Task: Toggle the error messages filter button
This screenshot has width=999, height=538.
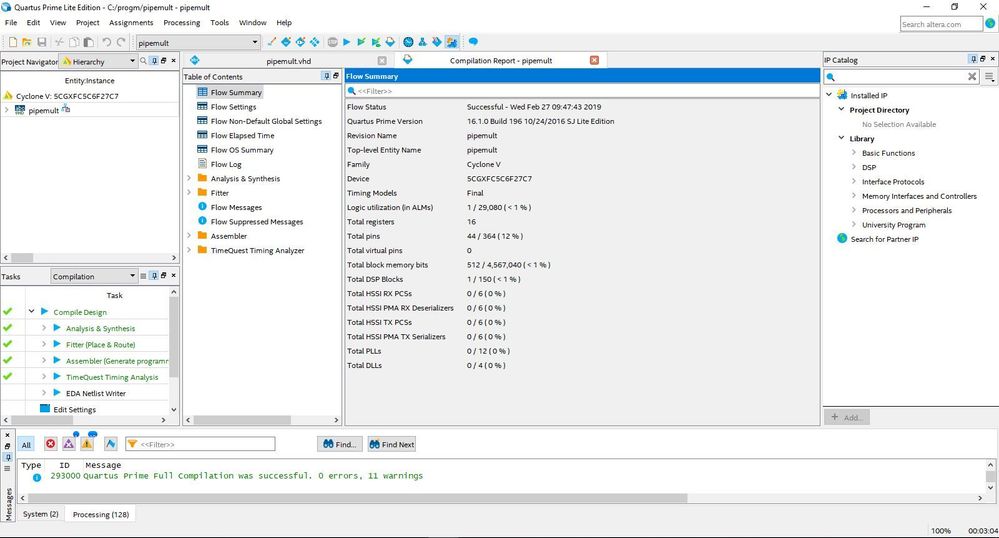Action: point(50,444)
